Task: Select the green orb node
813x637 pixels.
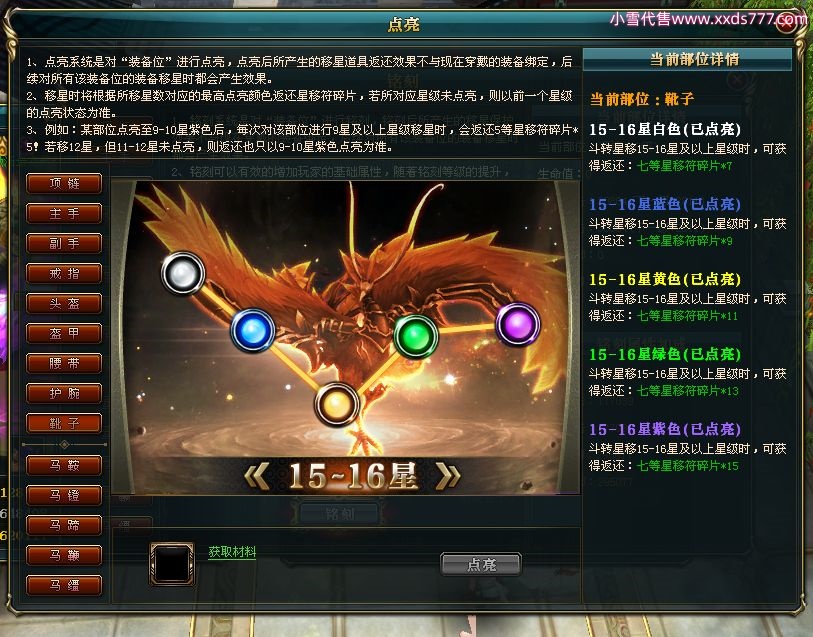Action: tap(416, 336)
